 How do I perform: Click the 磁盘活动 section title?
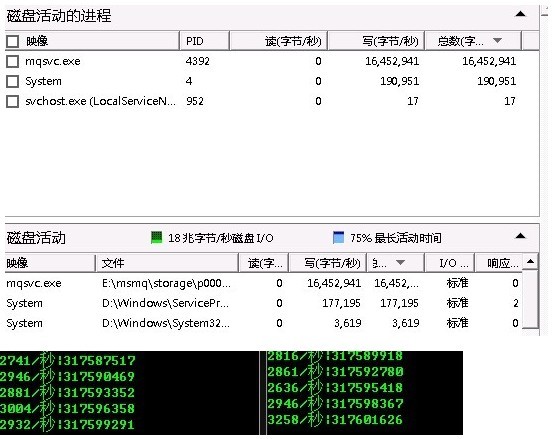click(36, 238)
